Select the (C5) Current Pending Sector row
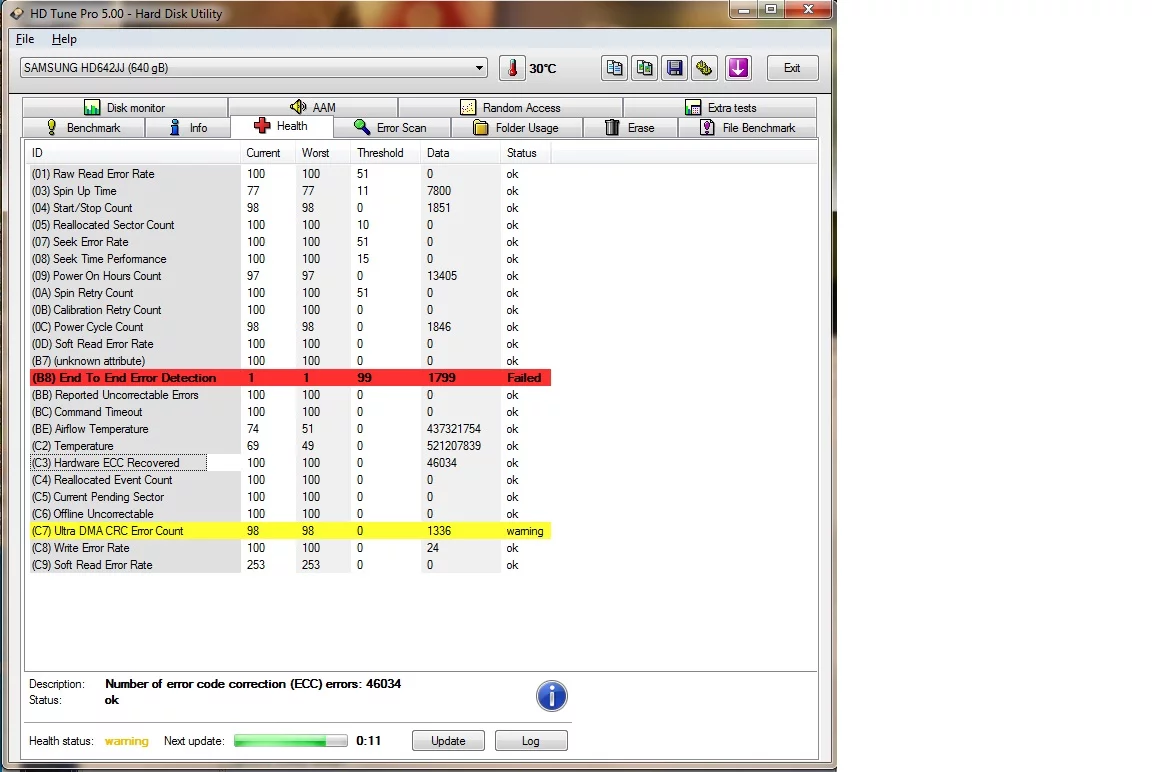1152x772 pixels. 290,497
